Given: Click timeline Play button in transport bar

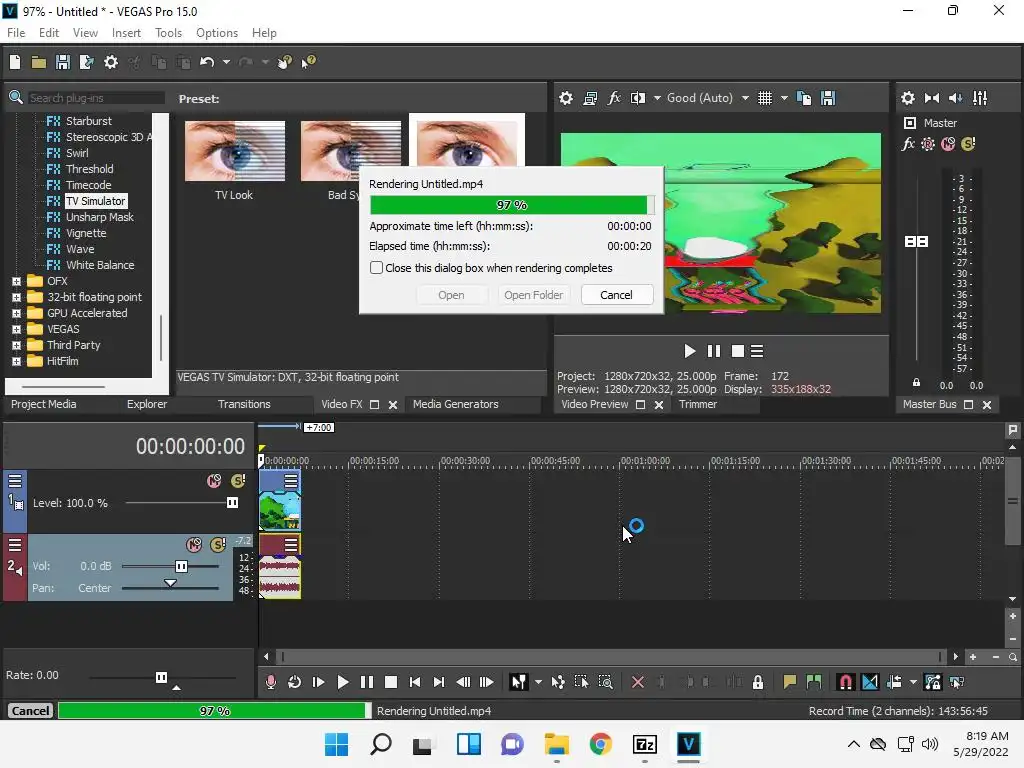Looking at the screenshot, I should click(342, 682).
